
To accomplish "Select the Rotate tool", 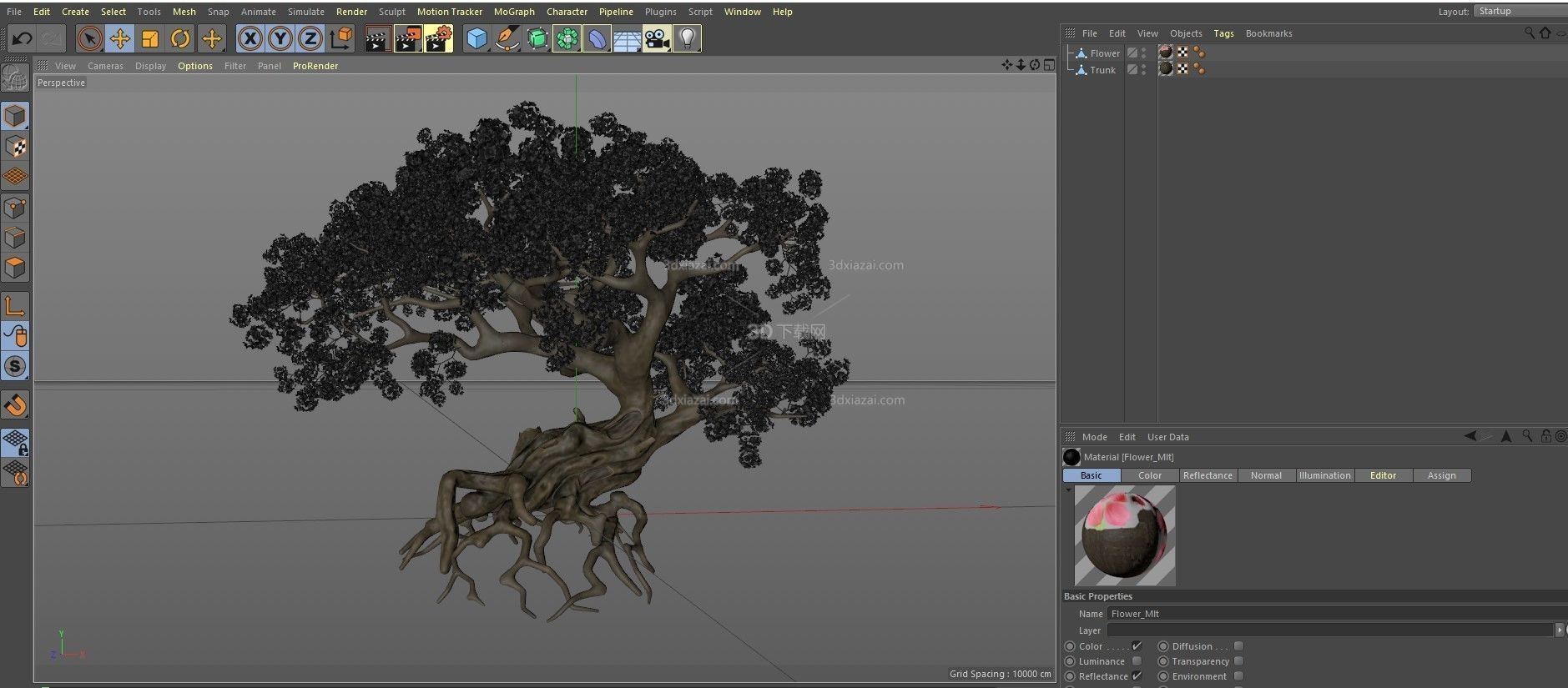I will coord(180,38).
